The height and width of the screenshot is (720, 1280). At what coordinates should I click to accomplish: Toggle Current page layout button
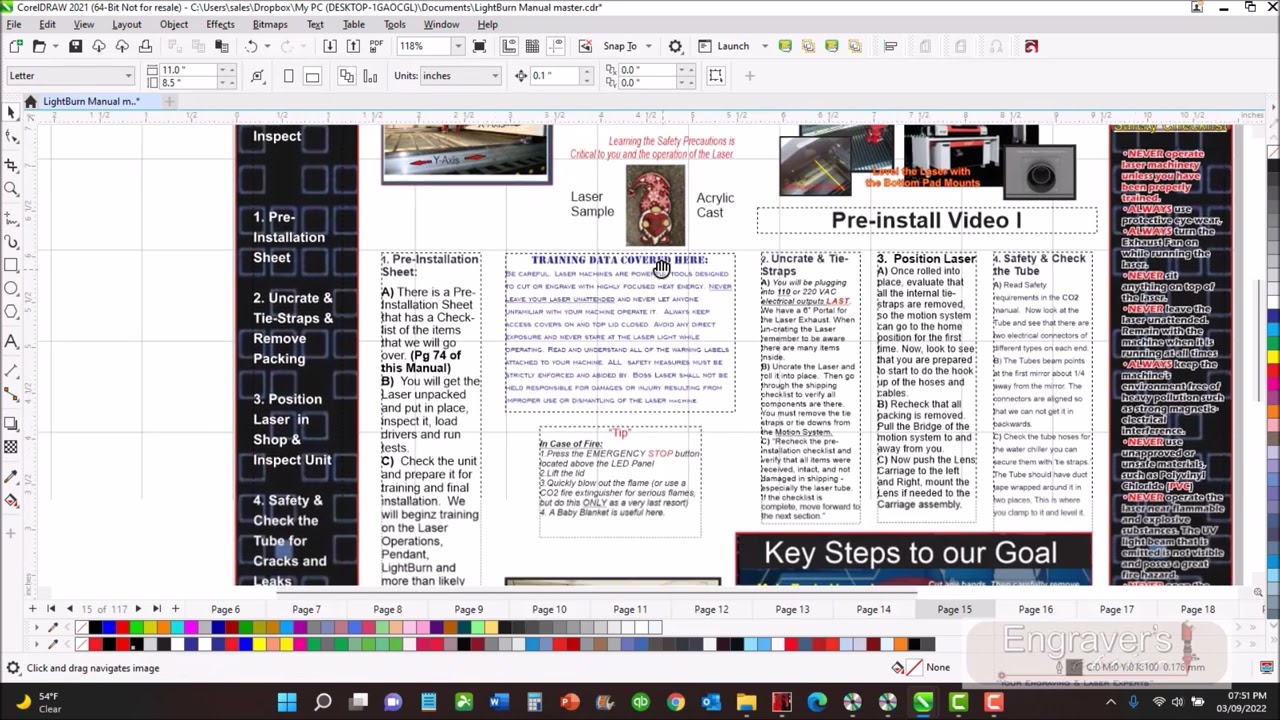(x=370, y=76)
